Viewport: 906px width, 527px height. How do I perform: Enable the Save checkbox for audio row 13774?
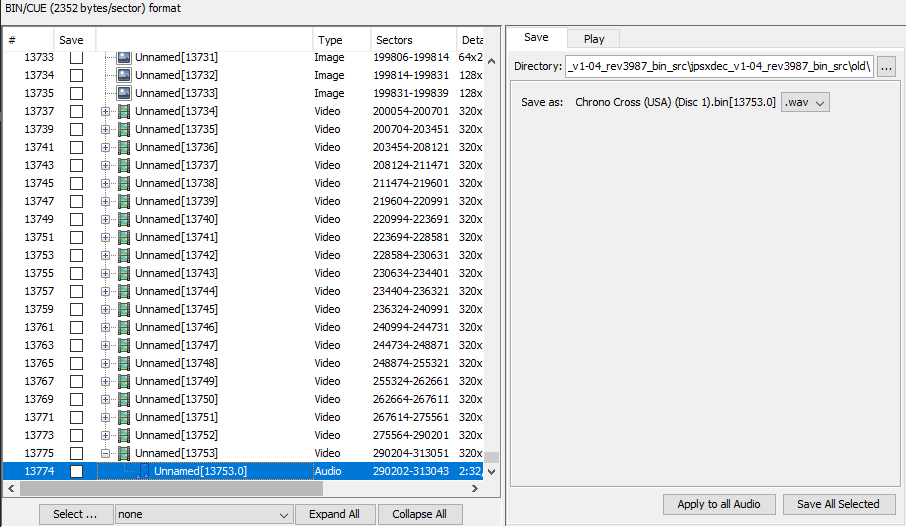76,471
